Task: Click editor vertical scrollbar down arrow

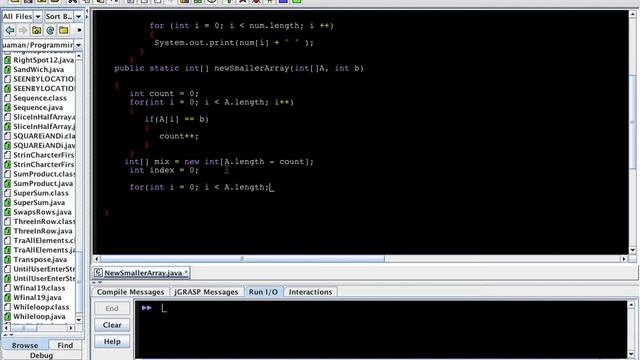Action: [x=633, y=250]
